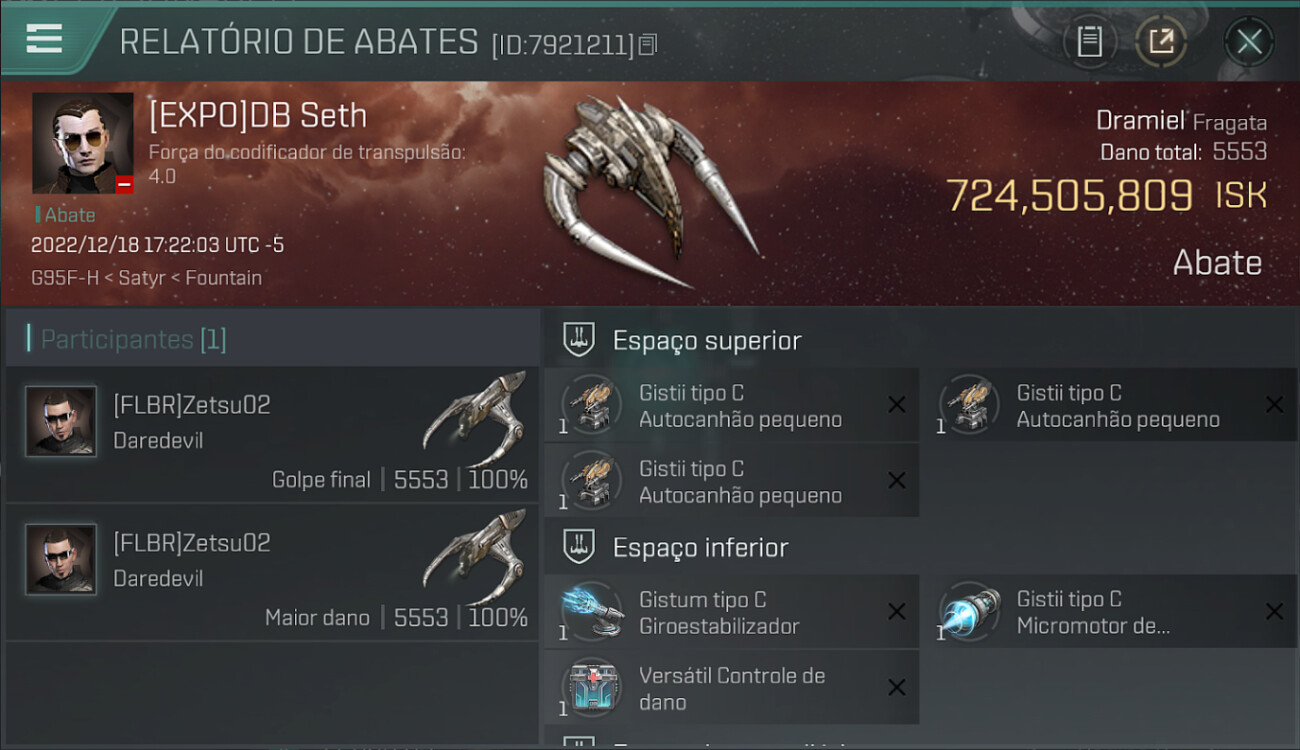Select the Participantes [1] tab
1300x750 pixels.
point(133,339)
